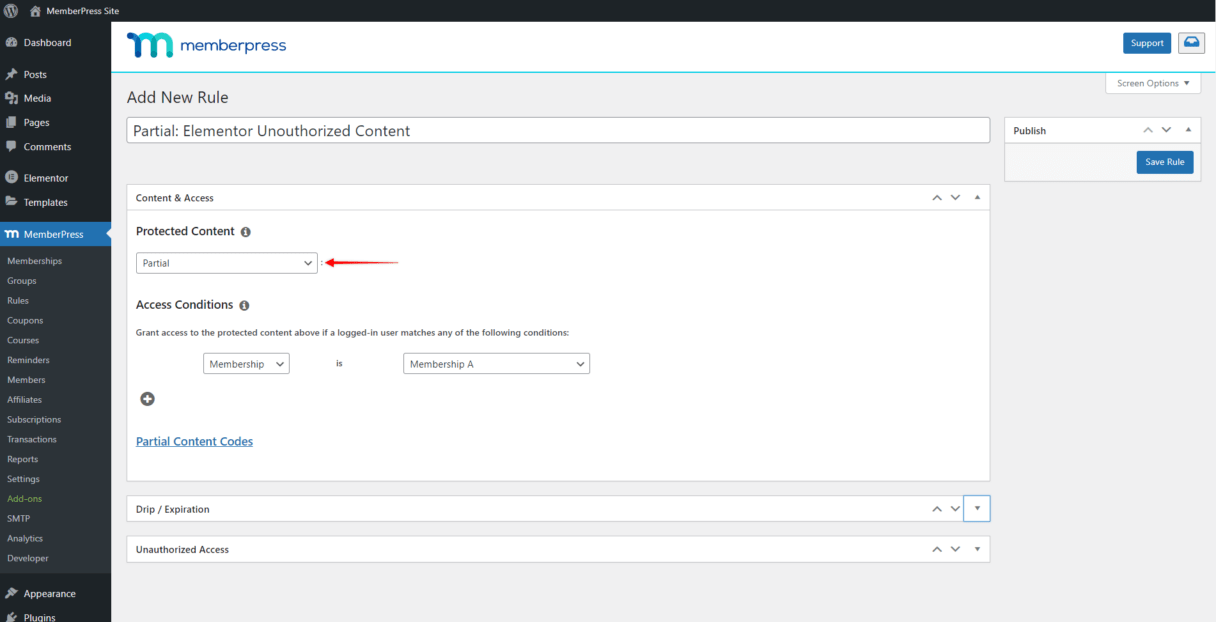Viewport: 1216px width, 622px height.
Task: Click the rule title input field
Action: [x=558, y=131]
